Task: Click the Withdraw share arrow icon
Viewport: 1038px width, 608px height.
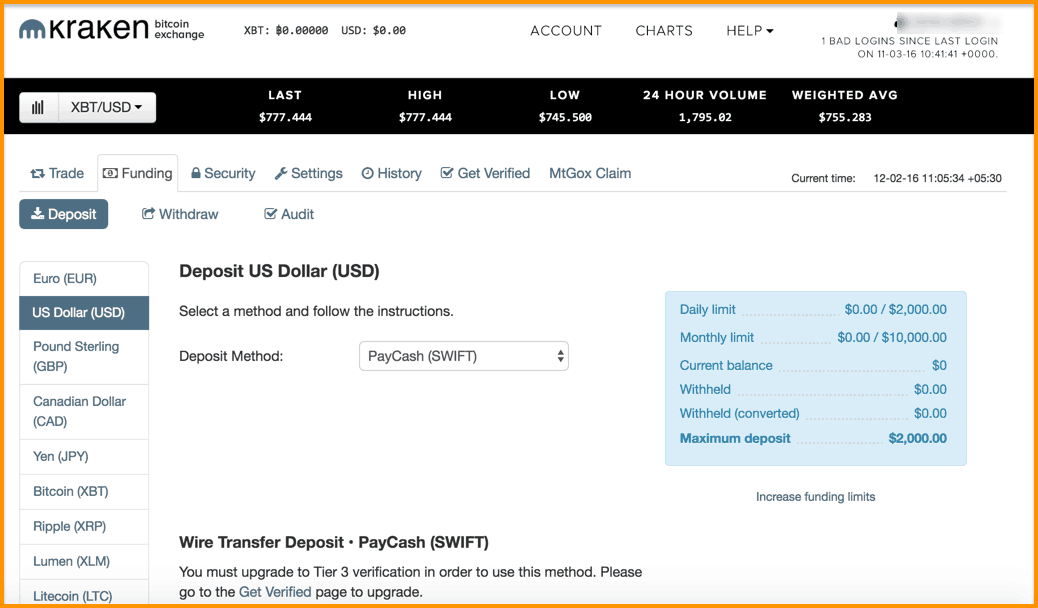Action: click(148, 214)
